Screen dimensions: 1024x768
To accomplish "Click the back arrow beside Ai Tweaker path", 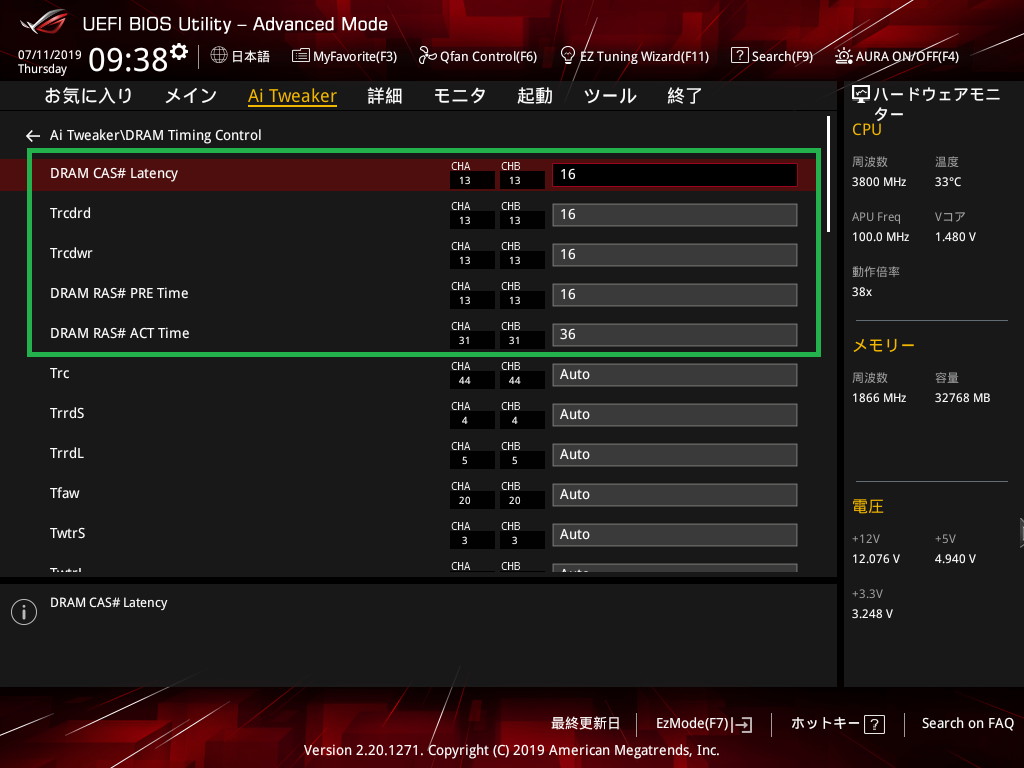I will click(33, 135).
